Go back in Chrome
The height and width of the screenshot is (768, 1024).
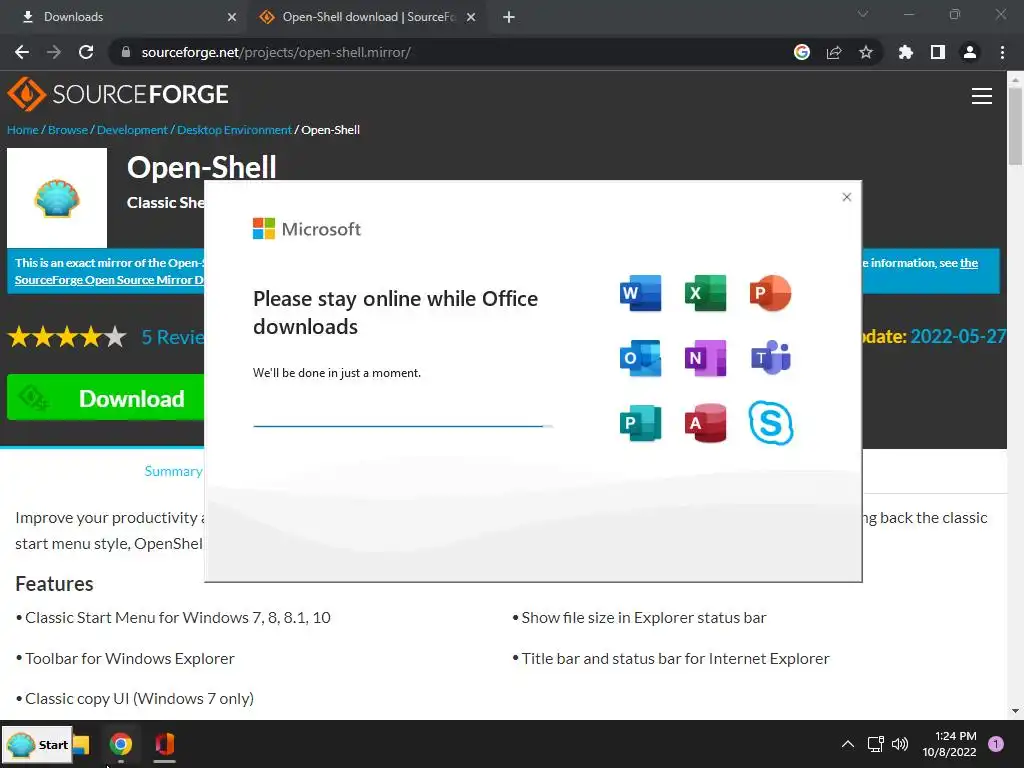22,52
